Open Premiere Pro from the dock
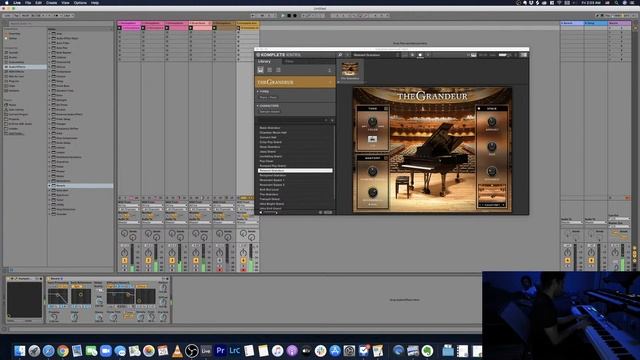640x360 pixels. pos(220,350)
